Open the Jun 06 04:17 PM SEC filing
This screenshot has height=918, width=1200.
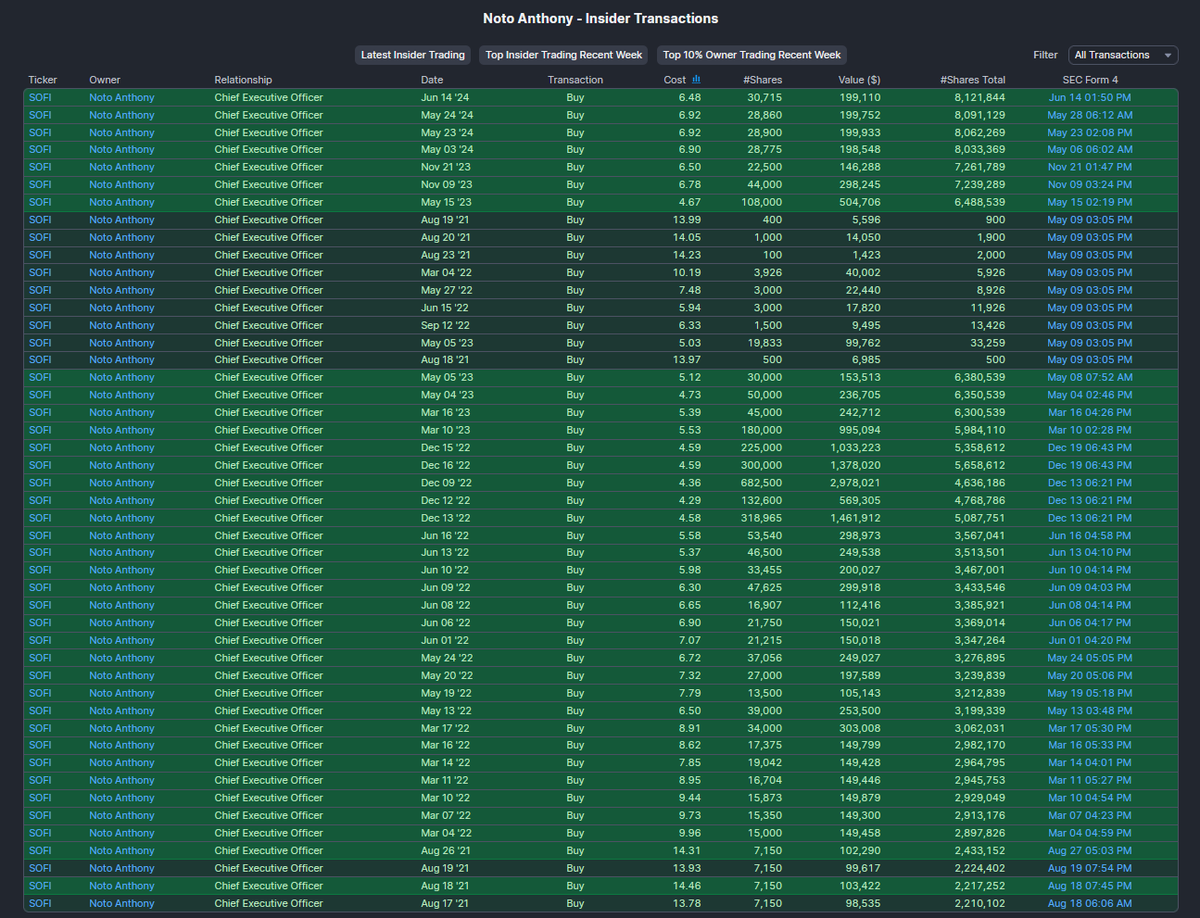(x=1090, y=623)
